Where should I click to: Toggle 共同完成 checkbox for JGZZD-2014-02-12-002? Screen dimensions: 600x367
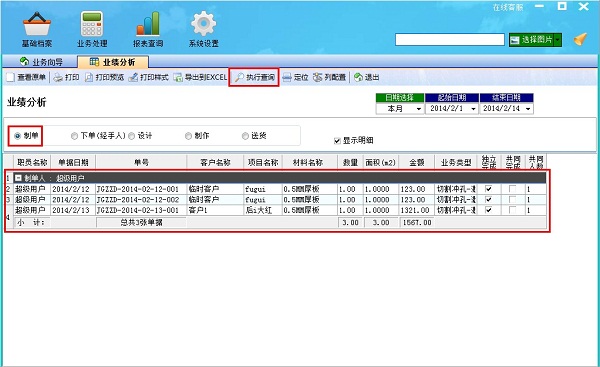pos(512,199)
